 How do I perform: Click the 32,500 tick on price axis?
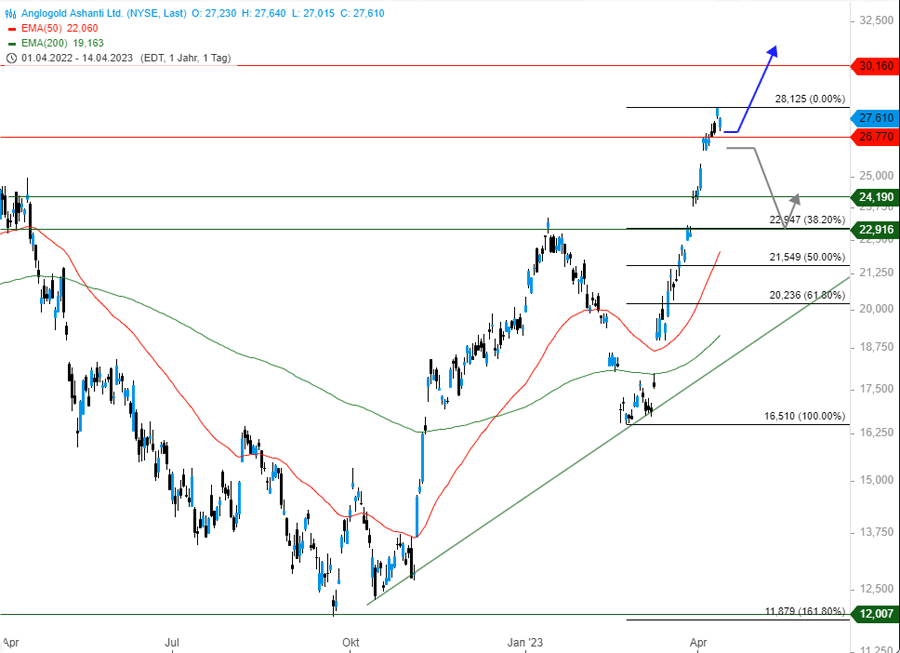[878, 21]
